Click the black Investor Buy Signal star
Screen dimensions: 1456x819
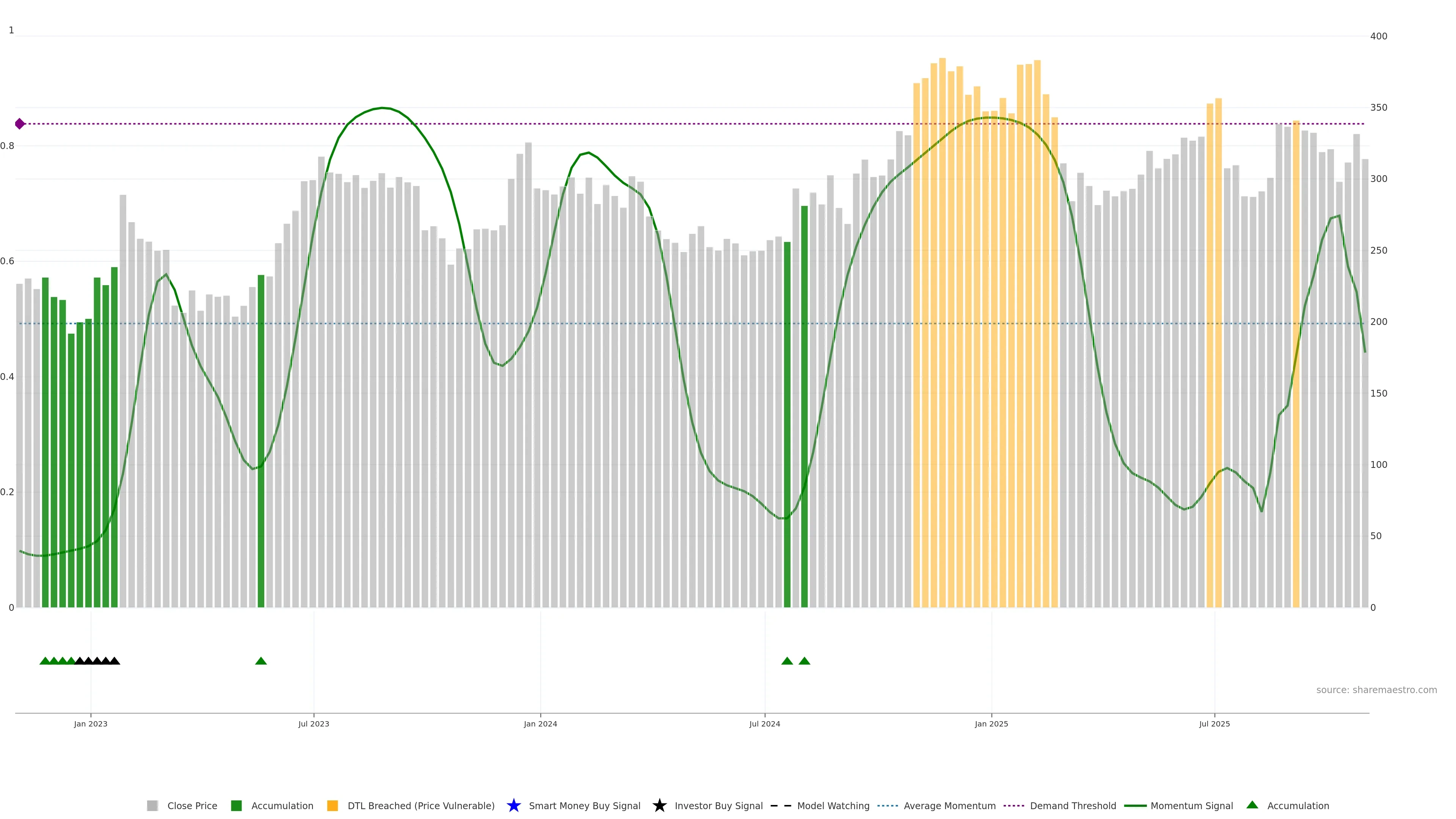[x=659, y=805]
